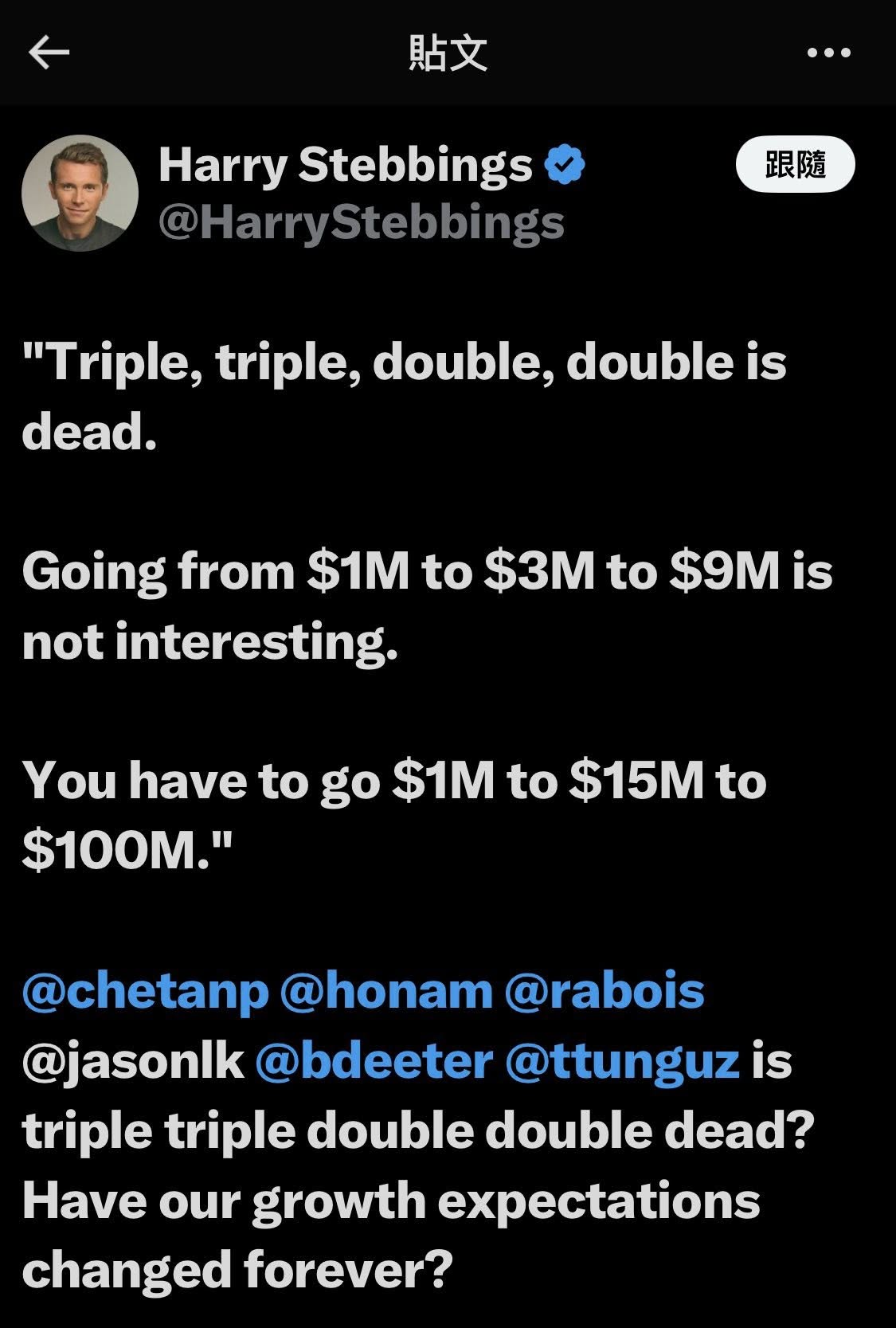Click the "Triple, triple, double, double is" line
Screen dimensions: 896x1328
click(405, 363)
